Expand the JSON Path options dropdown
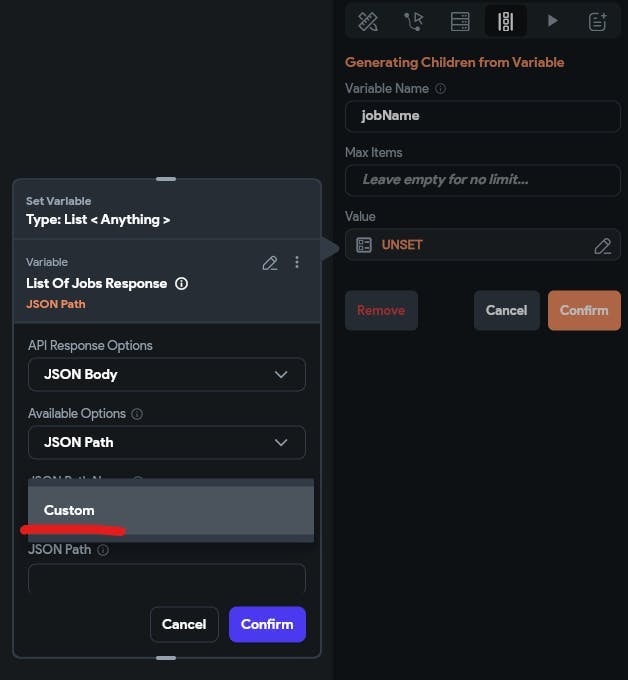The width and height of the screenshot is (628, 680). [x=167, y=443]
